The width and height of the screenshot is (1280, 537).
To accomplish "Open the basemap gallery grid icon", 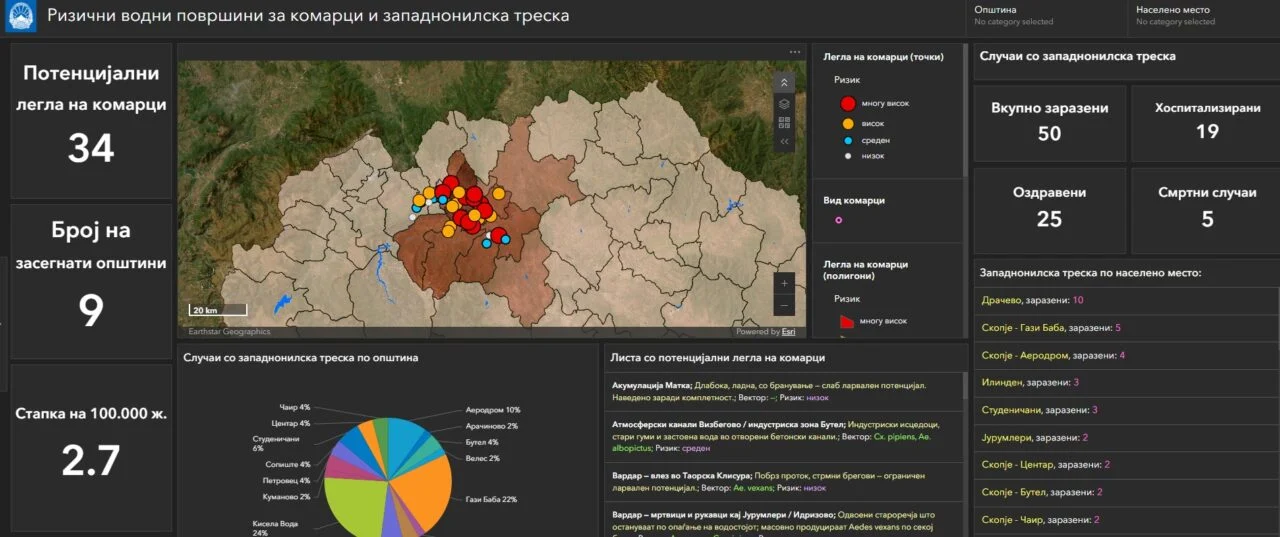I will coord(784,123).
